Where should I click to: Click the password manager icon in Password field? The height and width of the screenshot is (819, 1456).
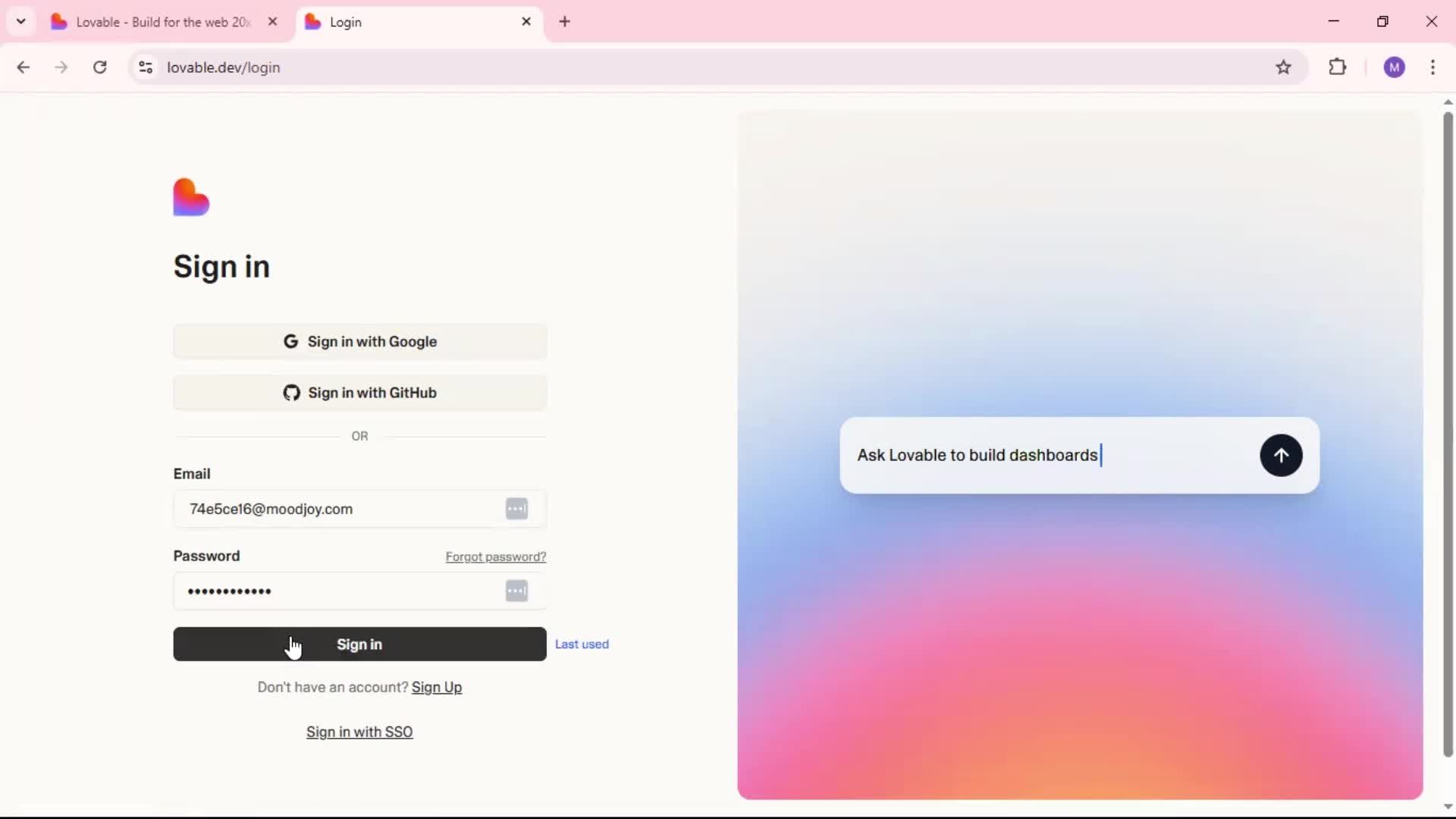click(x=516, y=591)
